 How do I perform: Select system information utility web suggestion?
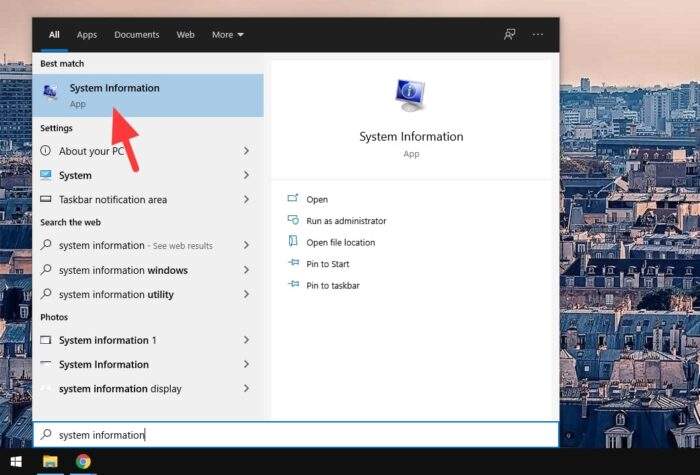point(148,294)
